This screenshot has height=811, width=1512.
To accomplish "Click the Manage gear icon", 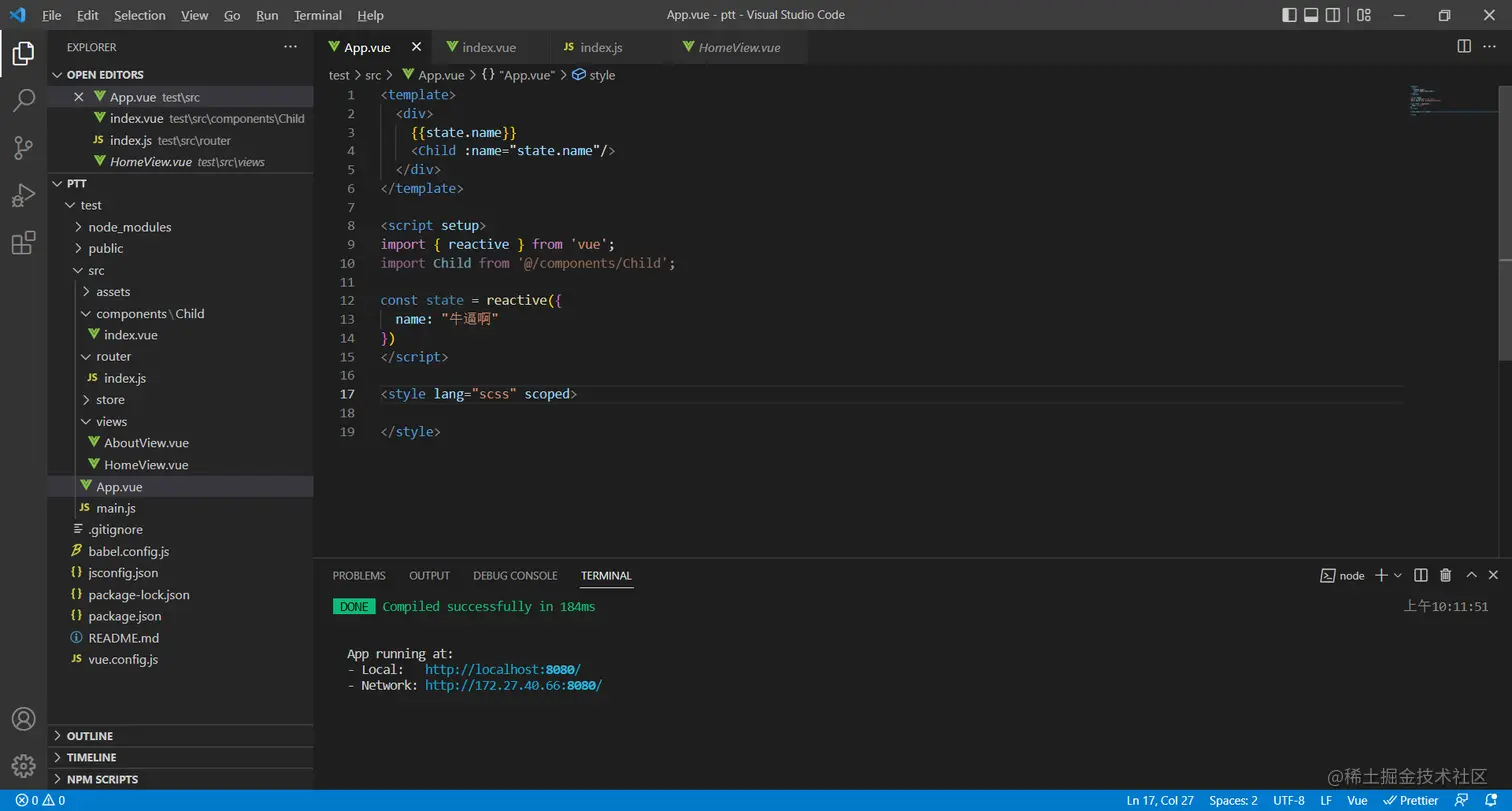I will pyautogui.click(x=23, y=766).
